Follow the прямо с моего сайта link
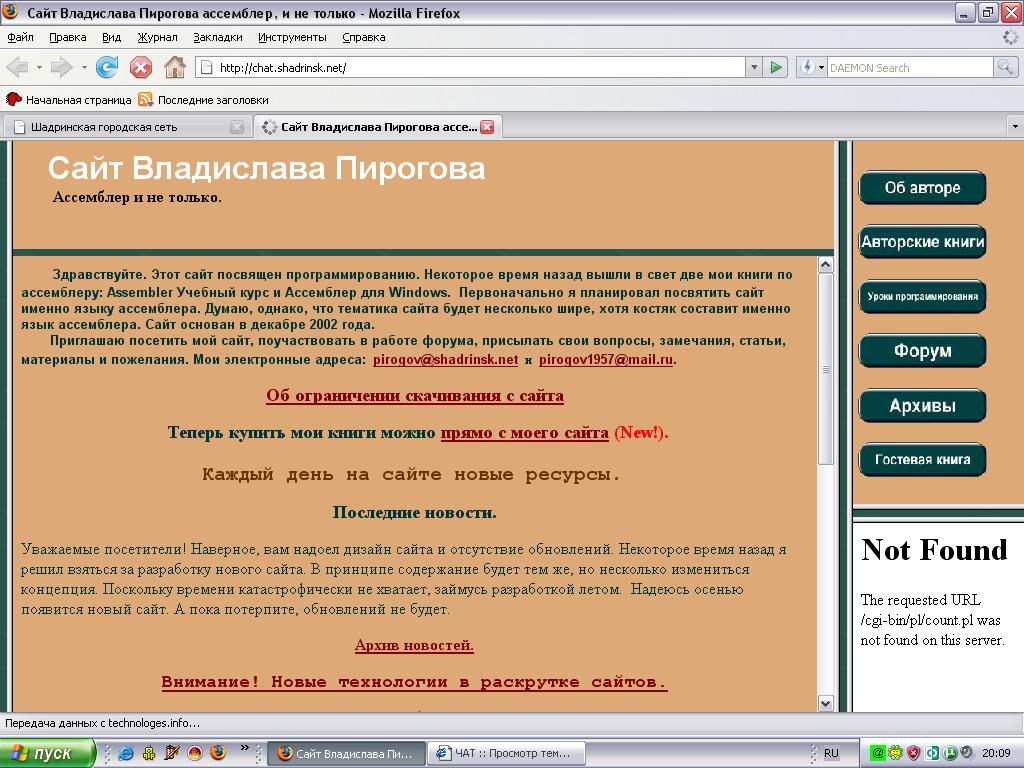Image resolution: width=1024 pixels, height=768 pixels. 524,433
